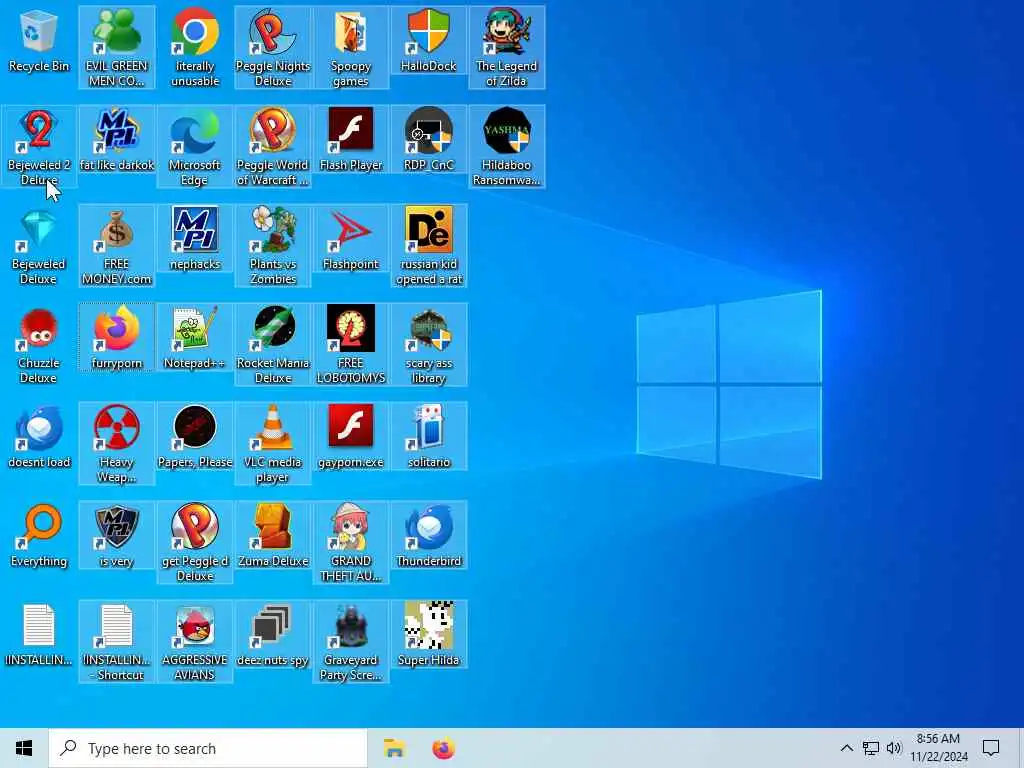Viewport: 1024px width, 768px height.
Task: Click the is very shield shortcut
Action: [x=117, y=536]
